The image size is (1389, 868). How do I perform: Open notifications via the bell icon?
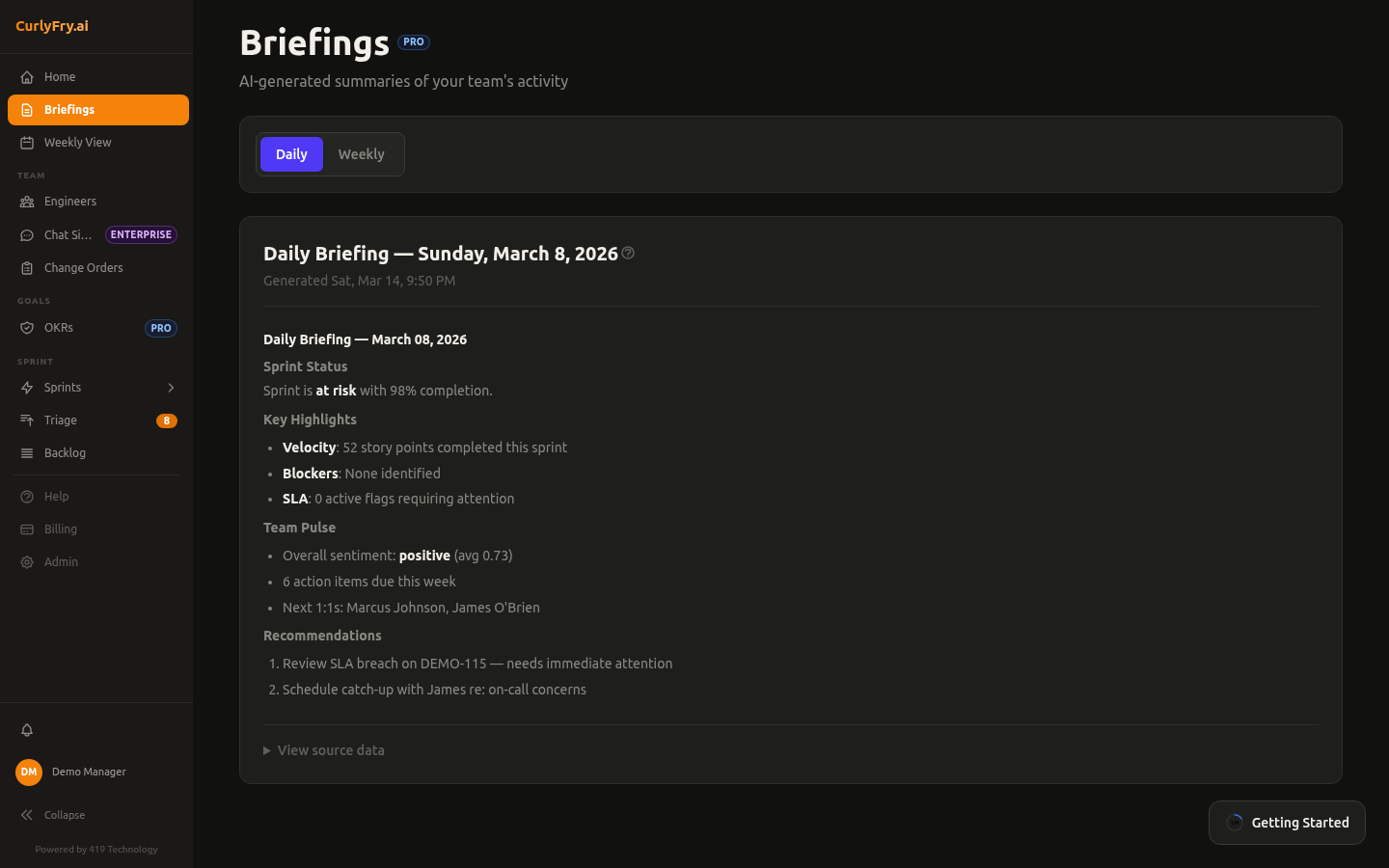point(27,730)
